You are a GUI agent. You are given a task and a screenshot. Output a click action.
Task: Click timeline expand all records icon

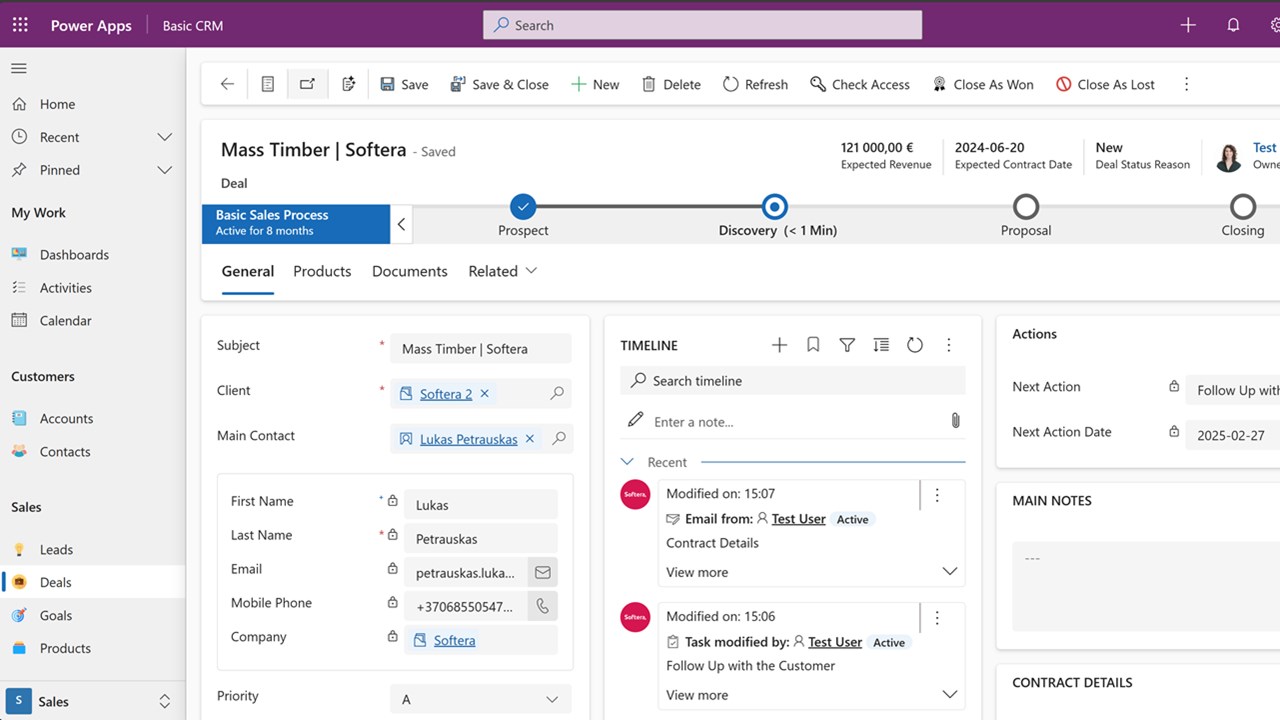tap(881, 345)
